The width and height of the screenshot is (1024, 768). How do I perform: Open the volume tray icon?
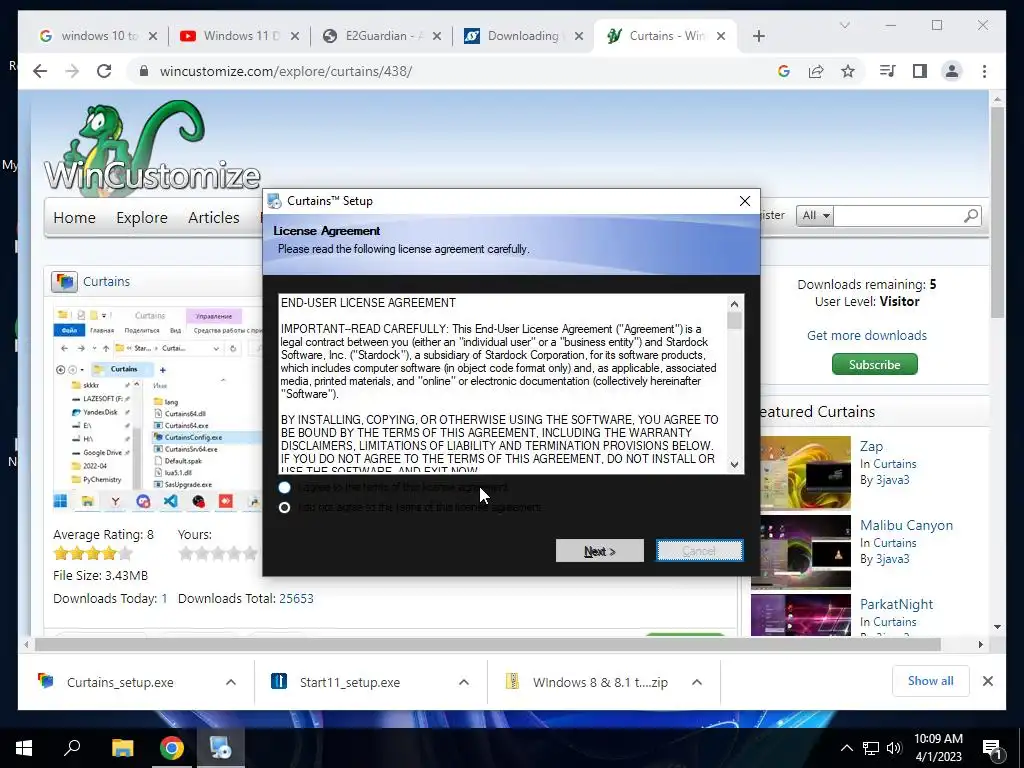tap(894, 748)
